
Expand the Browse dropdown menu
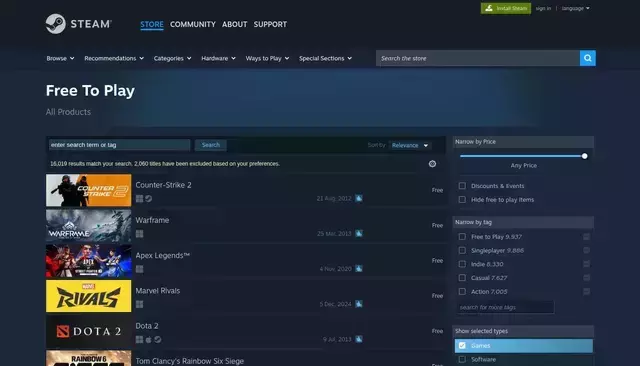[60, 58]
